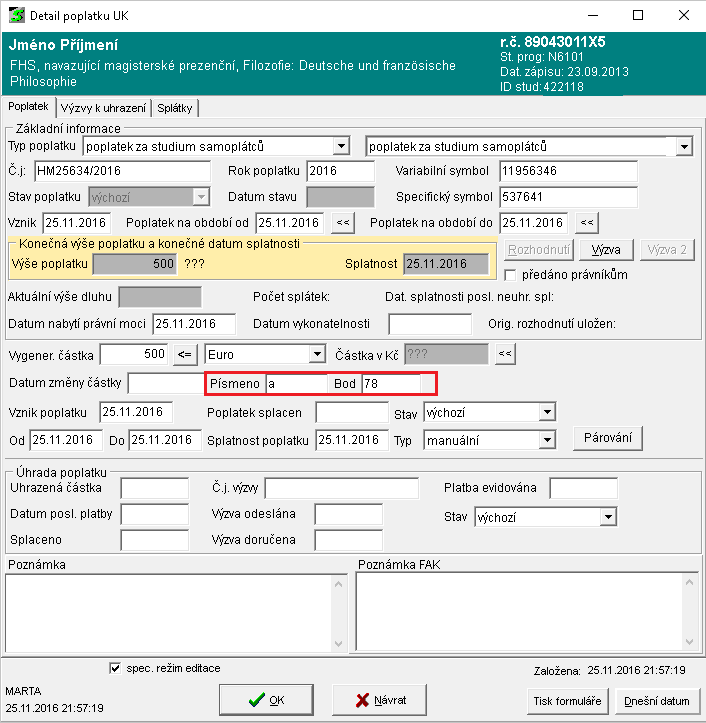Expand the Stav dropdown in Úhrada poplatku
Viewport: 706px width, 723px height.
point(608,517)
